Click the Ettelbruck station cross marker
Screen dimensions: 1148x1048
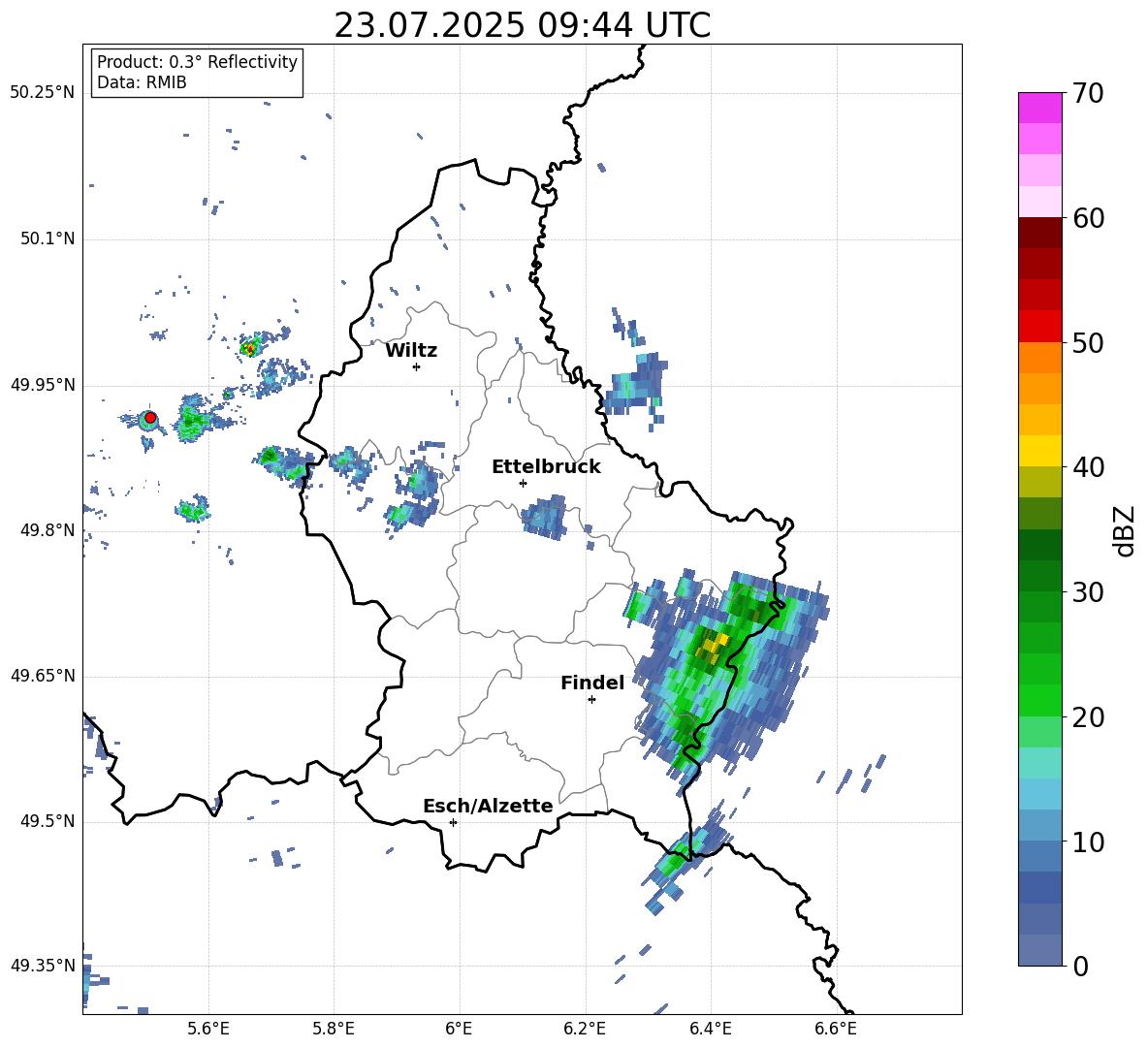coord(523,483)
